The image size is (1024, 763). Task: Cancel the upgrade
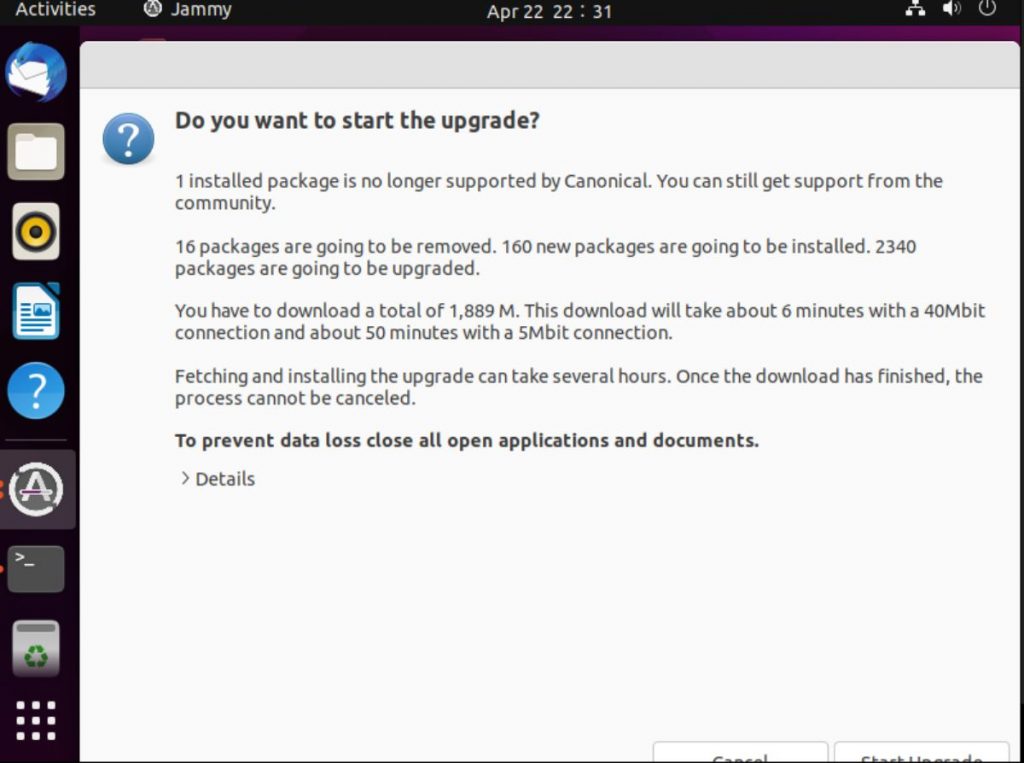[x=739, y=756]
